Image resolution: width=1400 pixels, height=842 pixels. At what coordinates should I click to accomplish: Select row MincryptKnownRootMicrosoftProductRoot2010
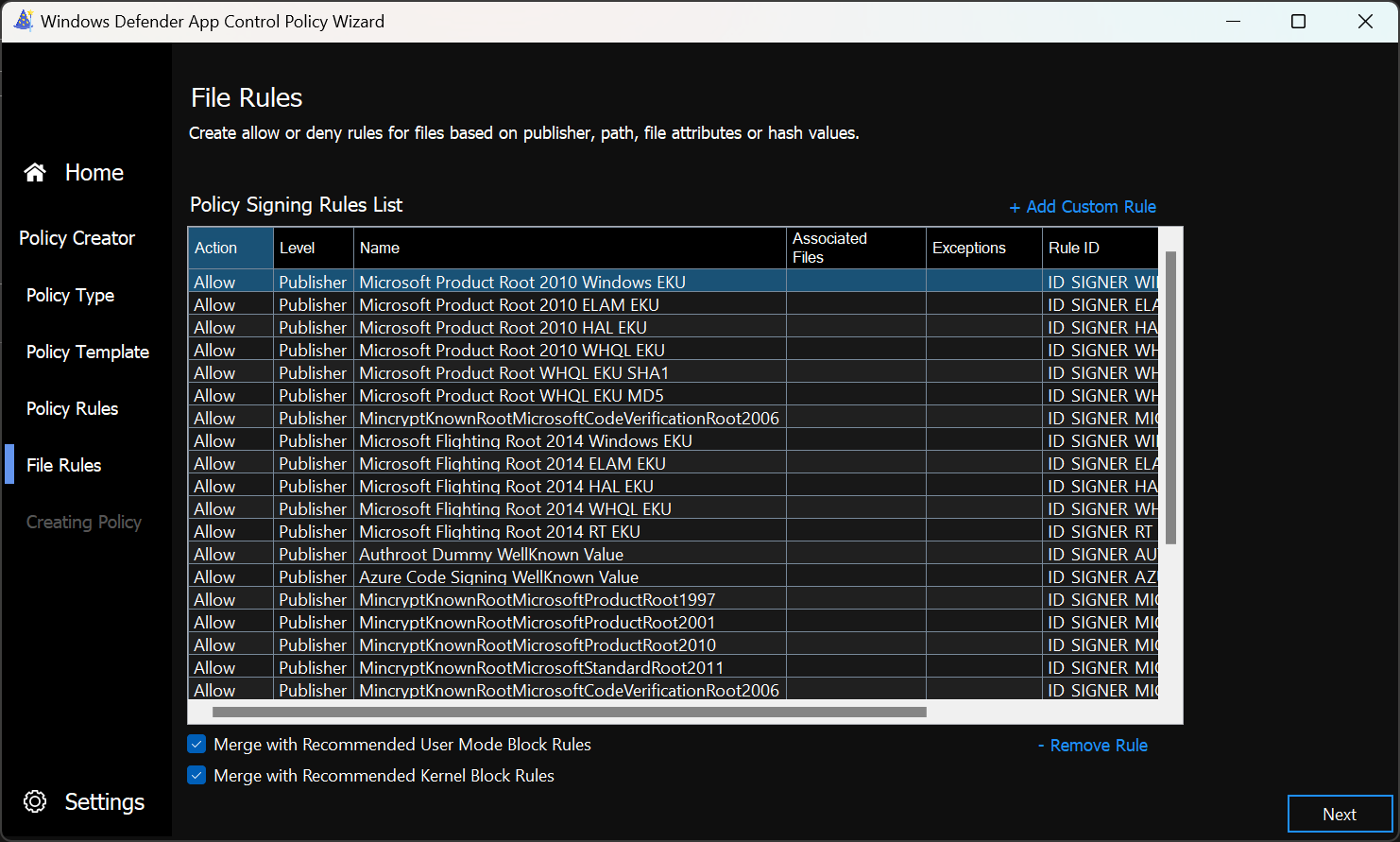pyautogui.click(x=673, y=644)
